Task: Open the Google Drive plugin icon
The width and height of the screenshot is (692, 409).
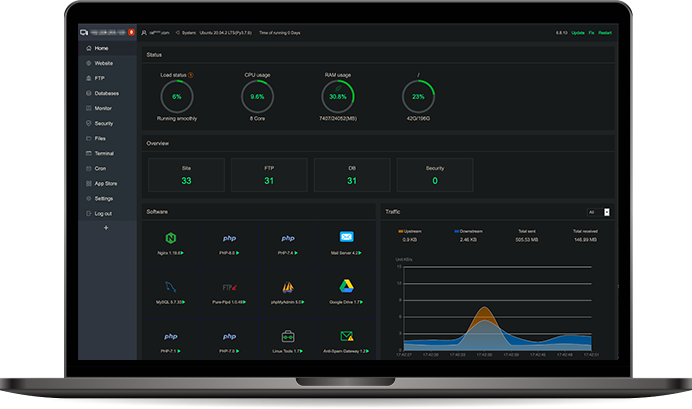Action: (346, 287)
